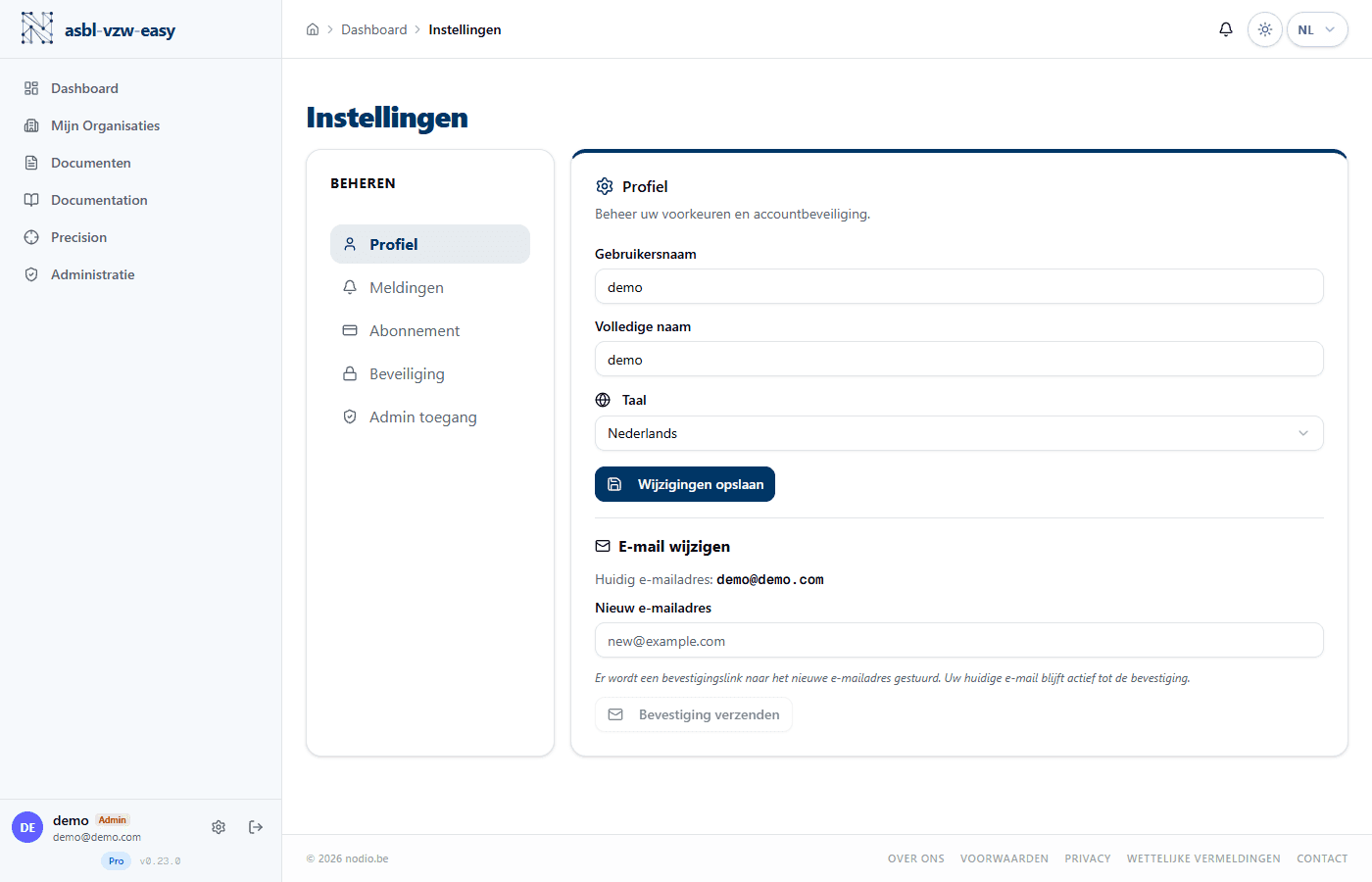Open the Nederlands language dropdown
1372x882 pixels.
(x=959, y=433)
